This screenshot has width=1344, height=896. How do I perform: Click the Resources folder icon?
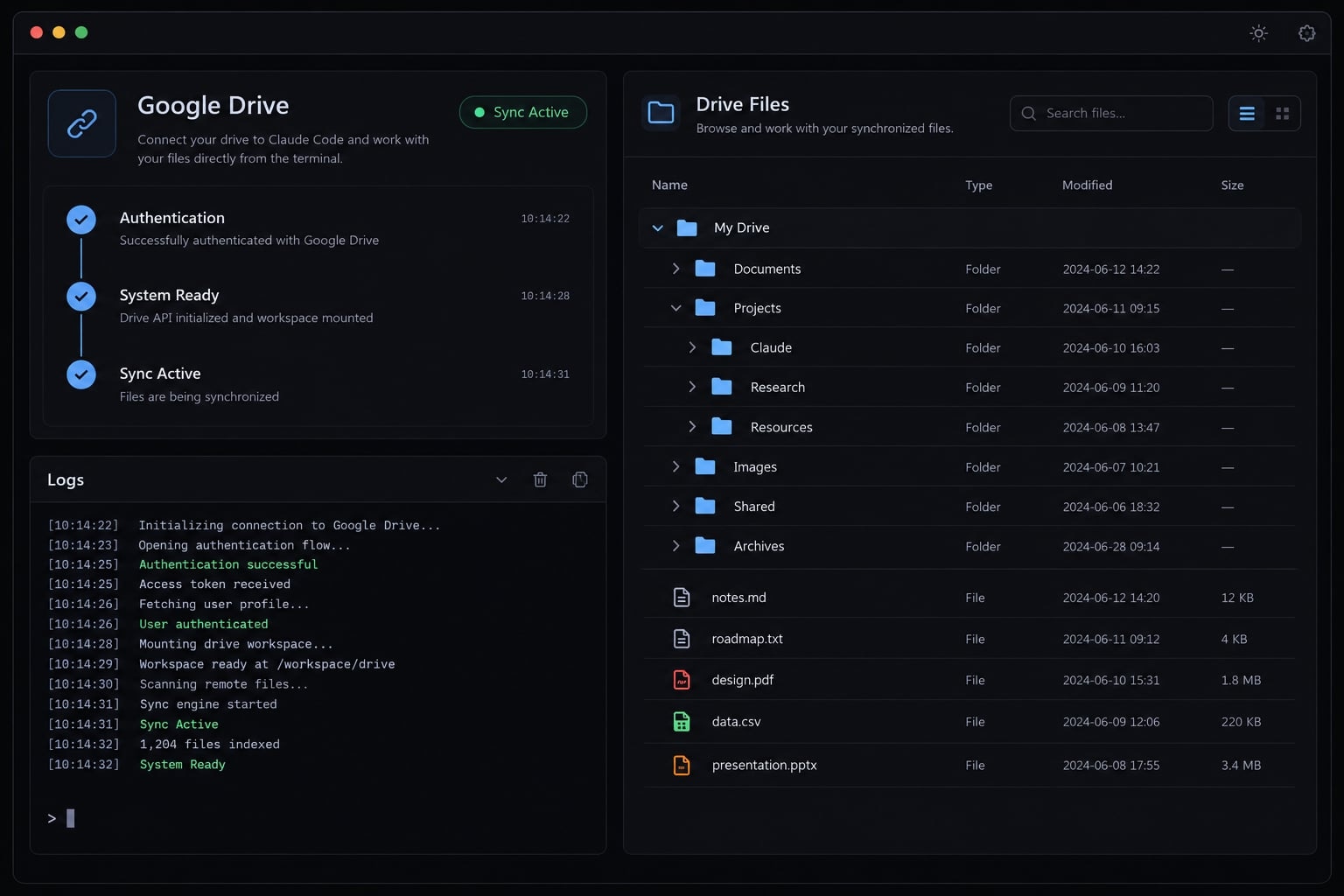(x=722, y=427)
